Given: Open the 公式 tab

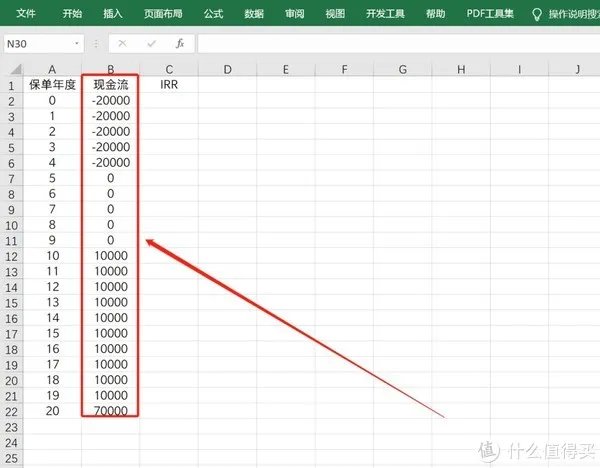Looking at the screenshot, I should [x=213, y=14].
